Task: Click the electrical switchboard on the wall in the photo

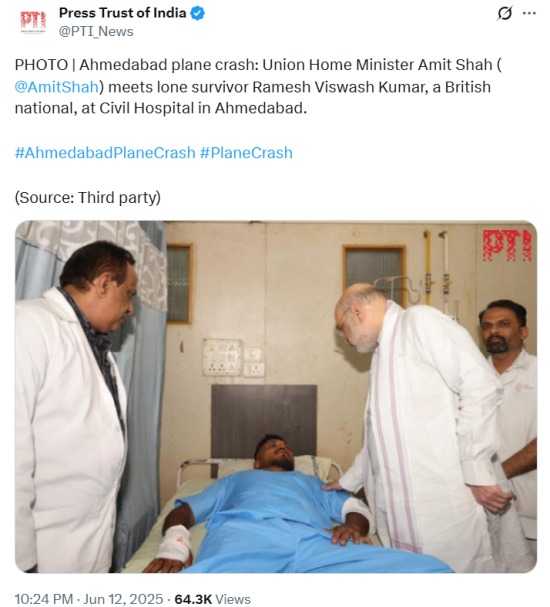Action: (x=223, y=357)
